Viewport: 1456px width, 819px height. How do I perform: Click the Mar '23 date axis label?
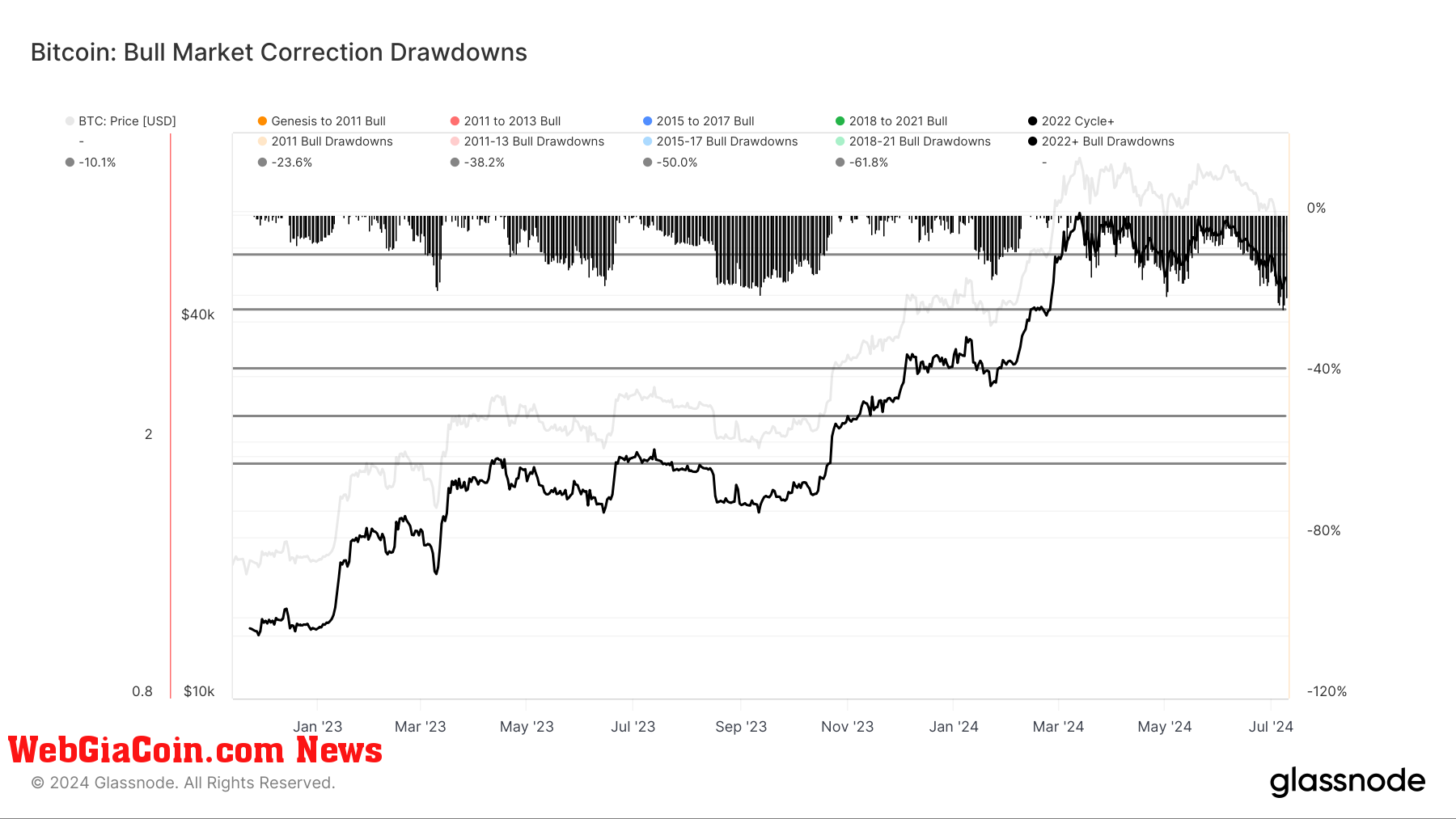coord(420,726)
